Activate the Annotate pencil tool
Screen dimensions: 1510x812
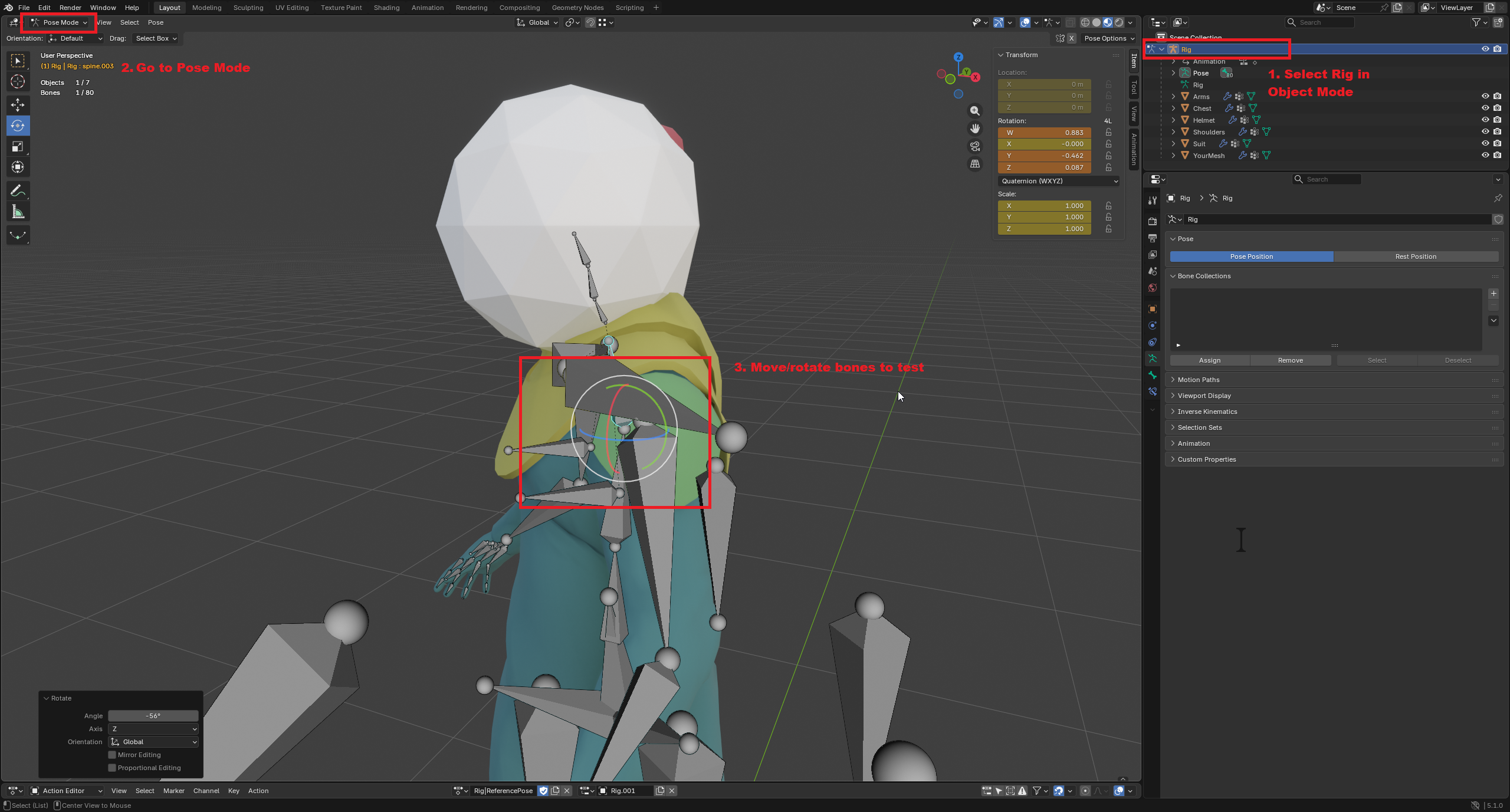click(x=18, y=191)
